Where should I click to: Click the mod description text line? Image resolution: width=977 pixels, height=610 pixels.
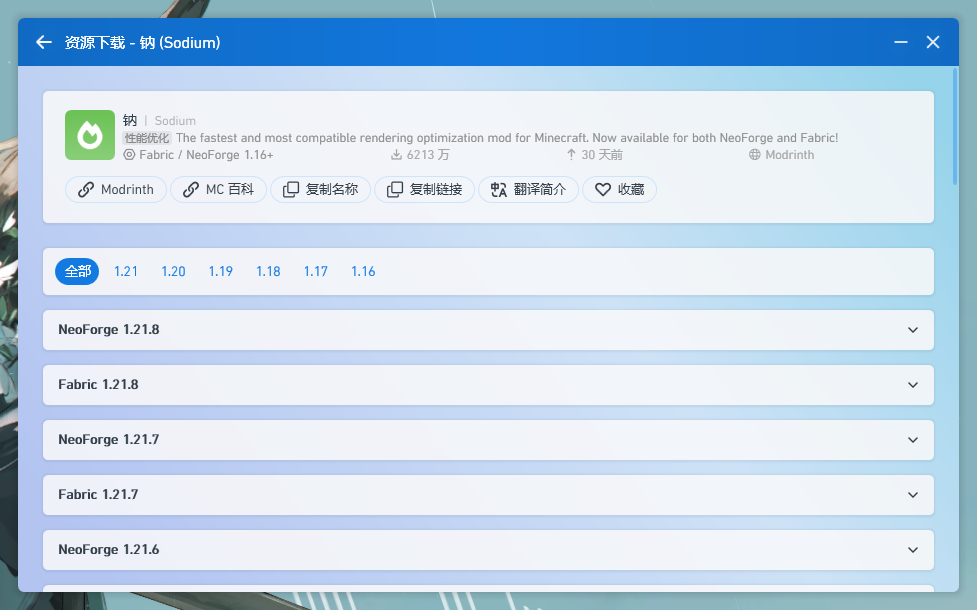click(507, 138)
